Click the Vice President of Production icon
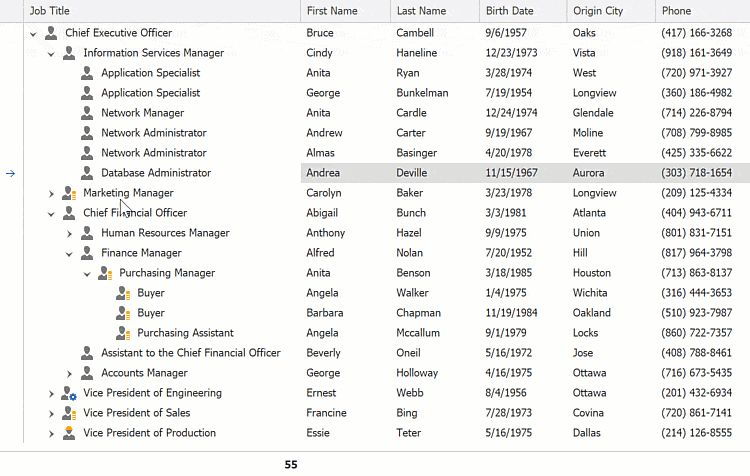Image resolution: width=750 pixels, height=476 pixels. 69,433
